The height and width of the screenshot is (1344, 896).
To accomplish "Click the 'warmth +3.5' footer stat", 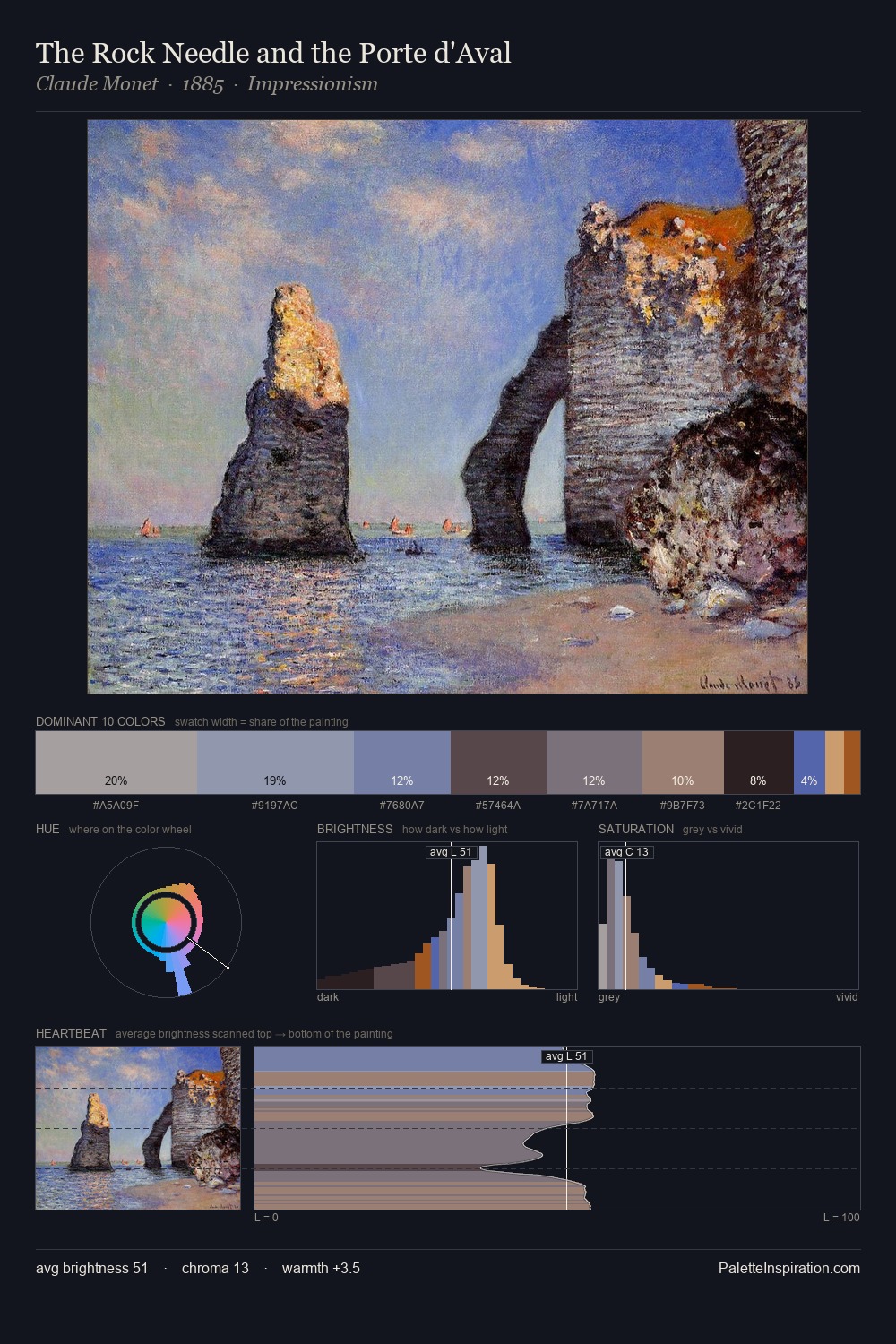I will 321,1268.
